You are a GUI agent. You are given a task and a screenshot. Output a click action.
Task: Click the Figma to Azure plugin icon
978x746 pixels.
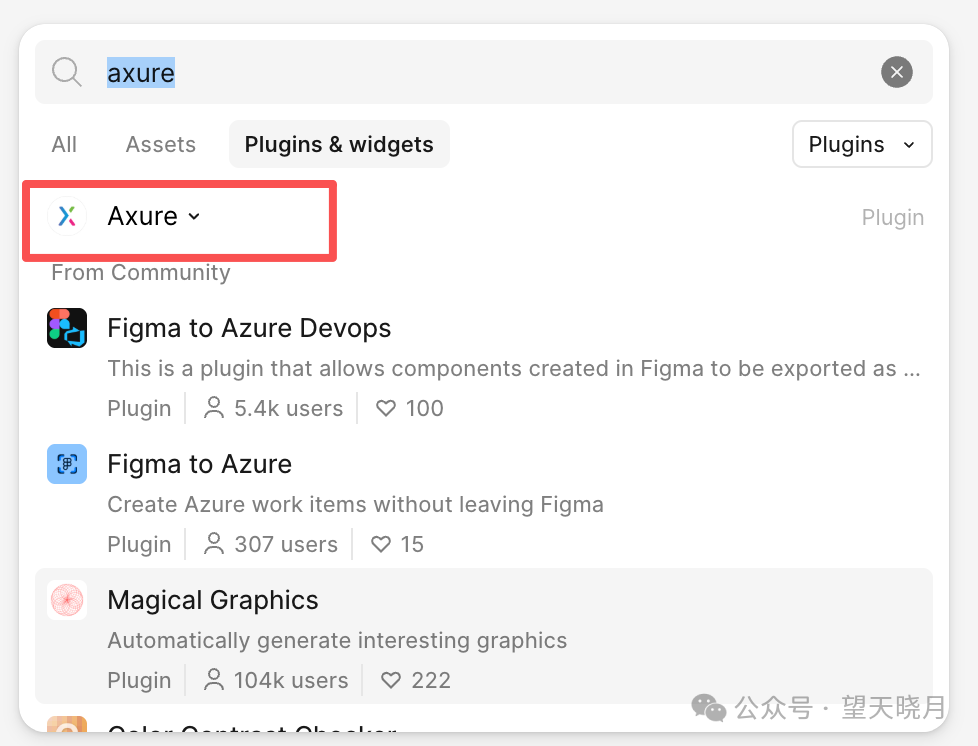67,464
